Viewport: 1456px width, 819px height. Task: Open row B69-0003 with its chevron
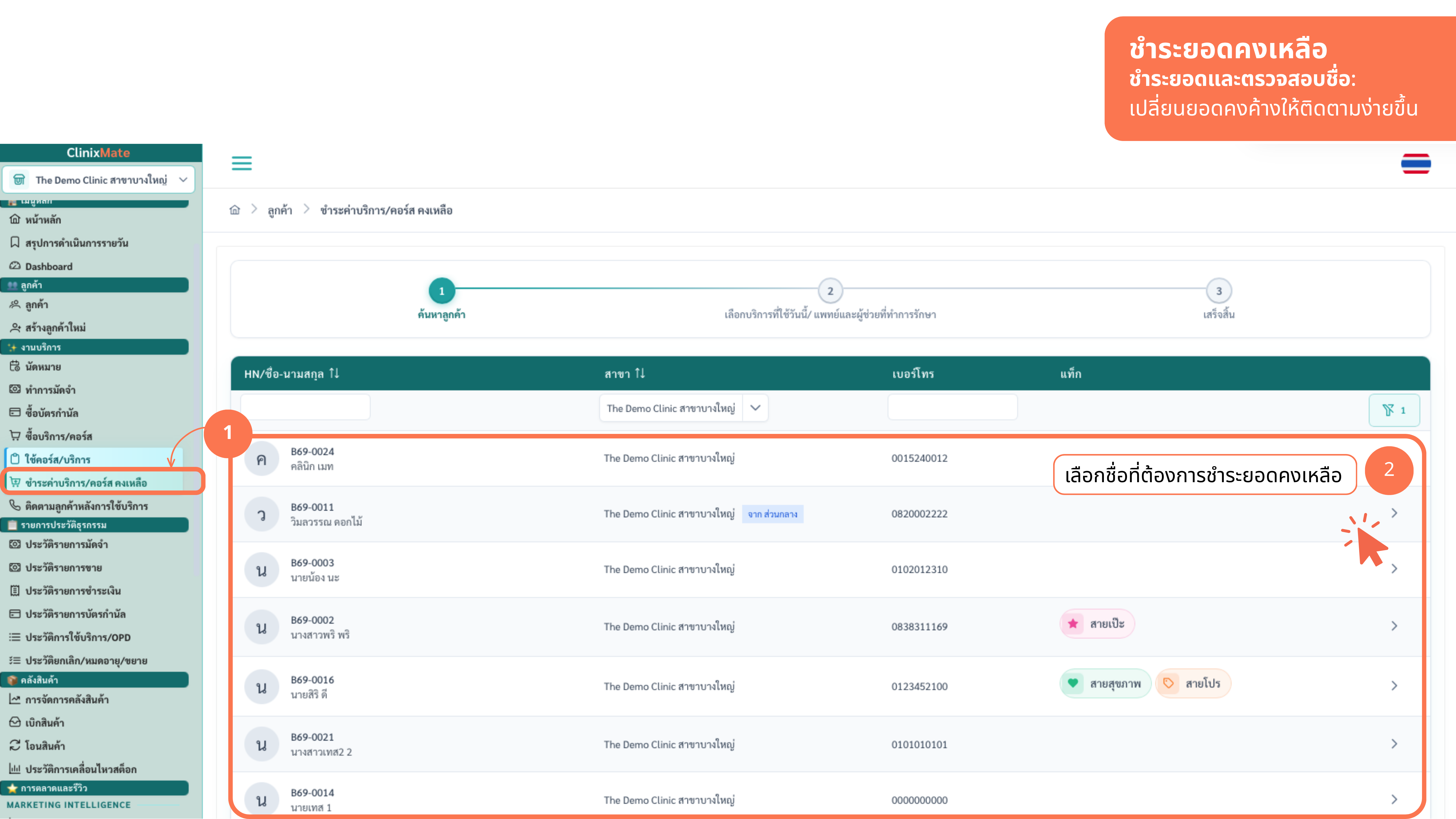(x=1394, y=569)
